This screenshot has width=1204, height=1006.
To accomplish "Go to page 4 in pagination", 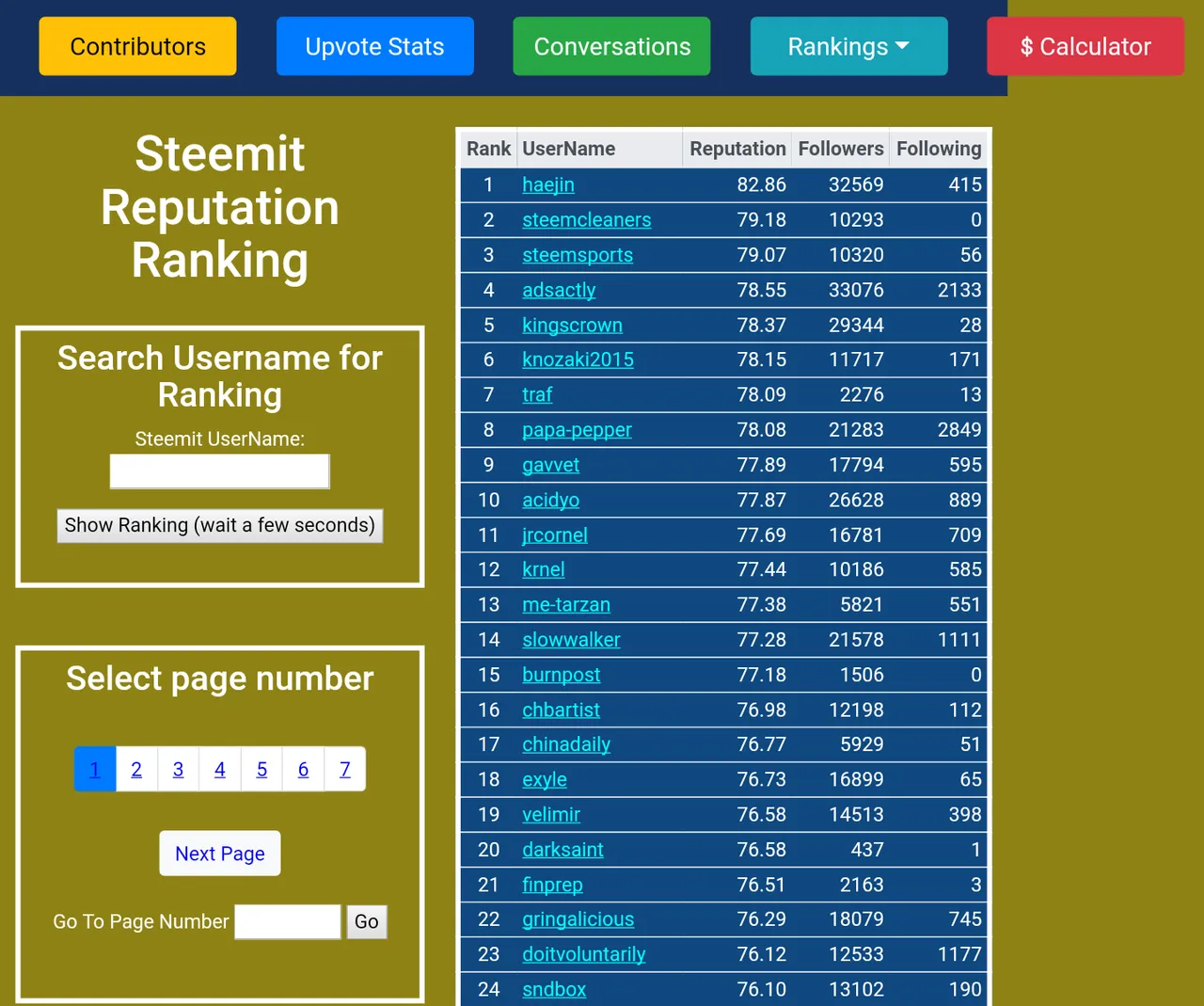I will (x=220, y=770).
